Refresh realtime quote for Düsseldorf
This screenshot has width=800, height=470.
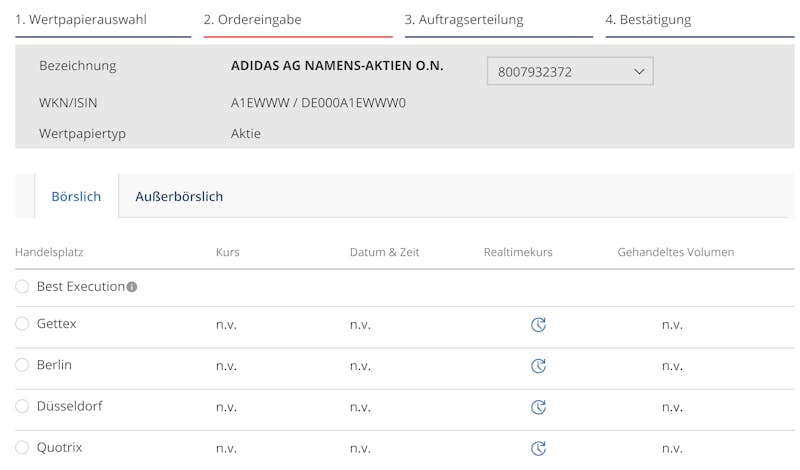tap(538, 407)
